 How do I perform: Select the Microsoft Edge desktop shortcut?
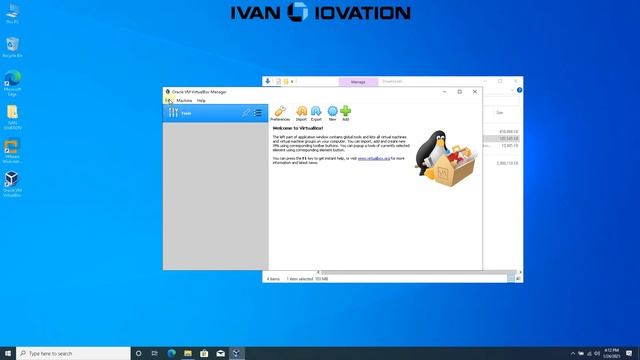(12, 83)
